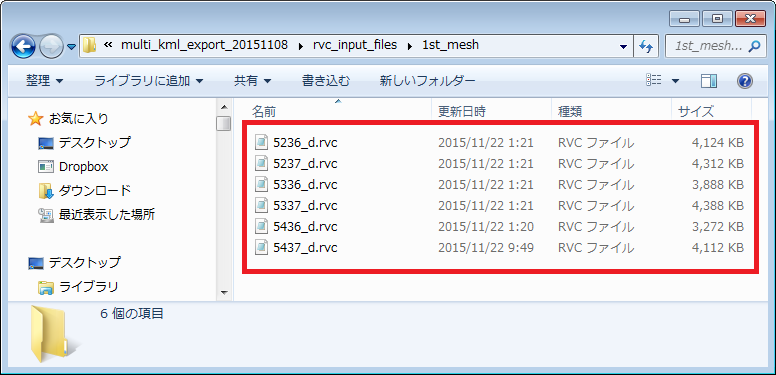Select the file name 5336_d.rvc

305,185
